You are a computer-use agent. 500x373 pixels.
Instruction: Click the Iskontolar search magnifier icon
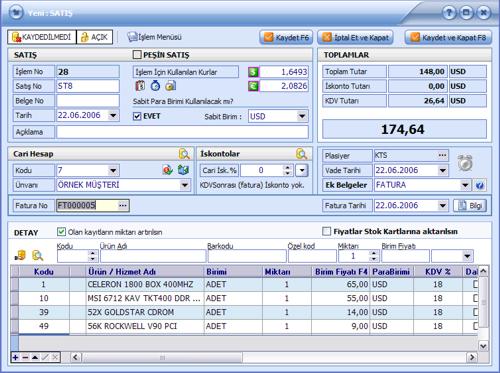tap(301, 154)
